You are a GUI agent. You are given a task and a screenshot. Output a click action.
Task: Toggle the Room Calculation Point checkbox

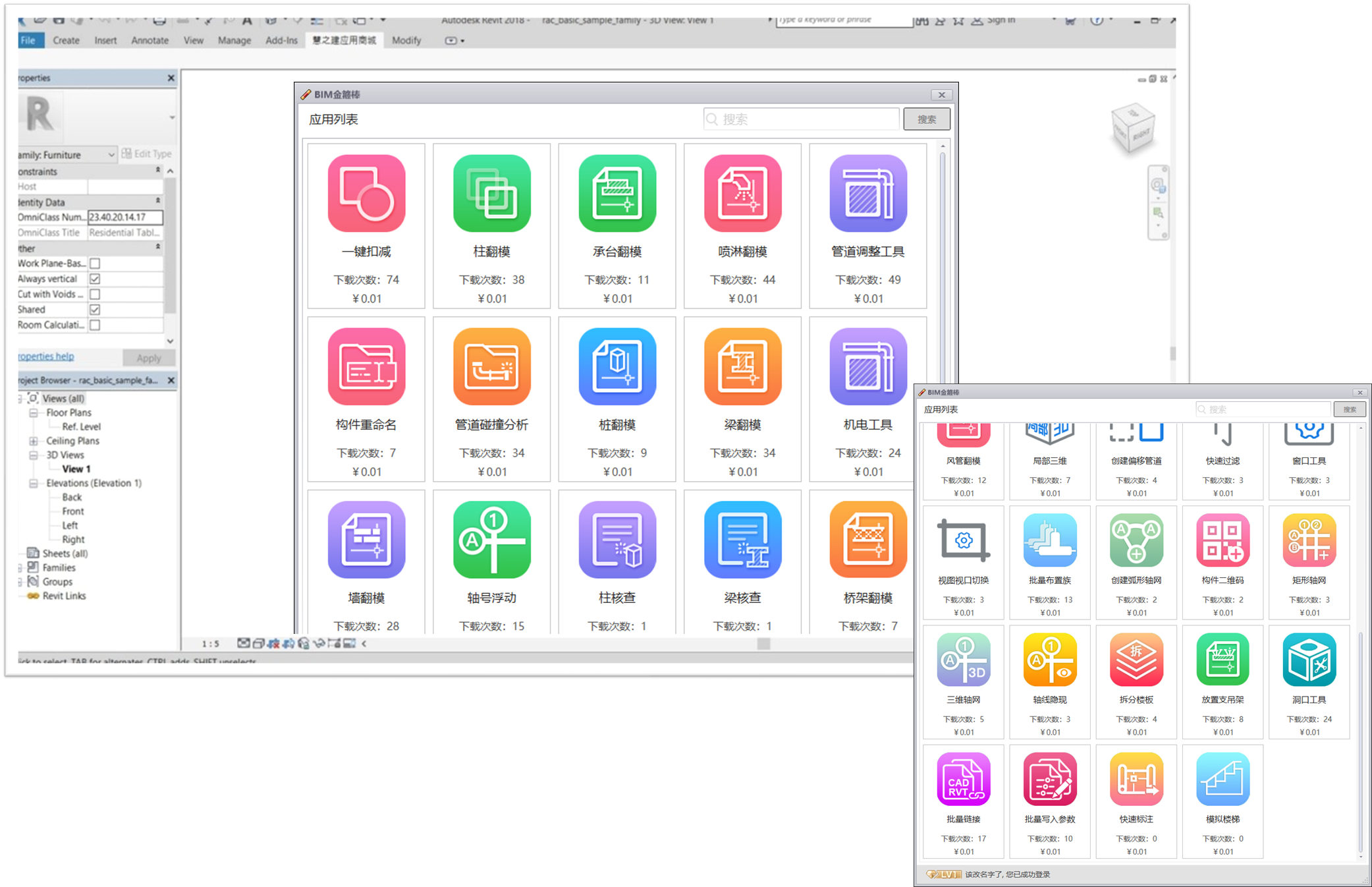pos(95,325)
